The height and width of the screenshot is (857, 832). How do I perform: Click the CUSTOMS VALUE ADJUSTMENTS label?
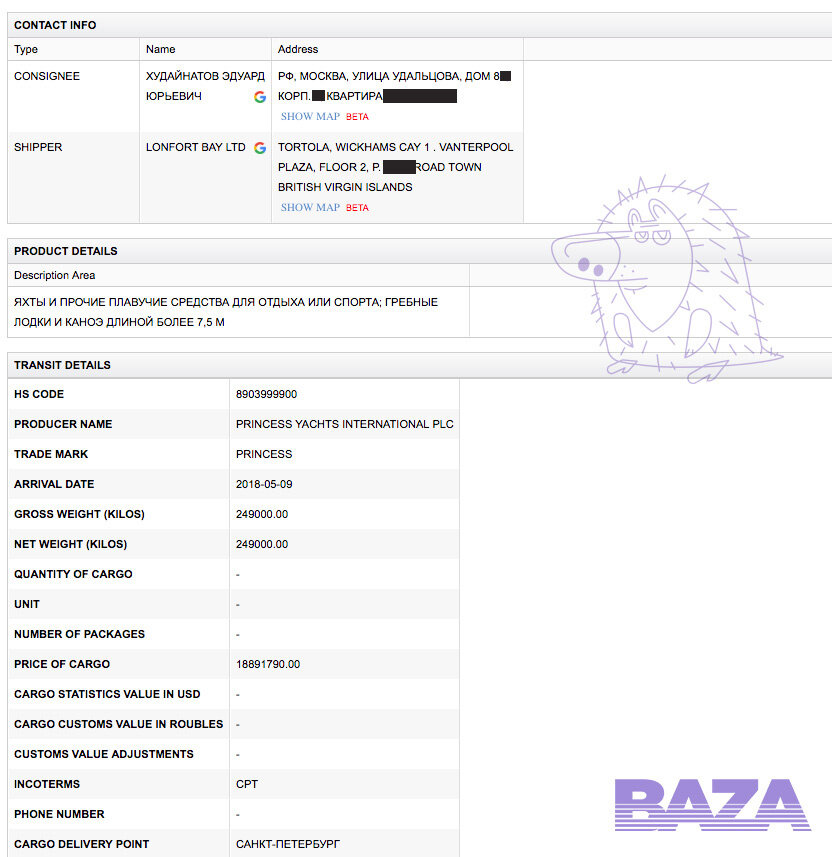[104, 754]
